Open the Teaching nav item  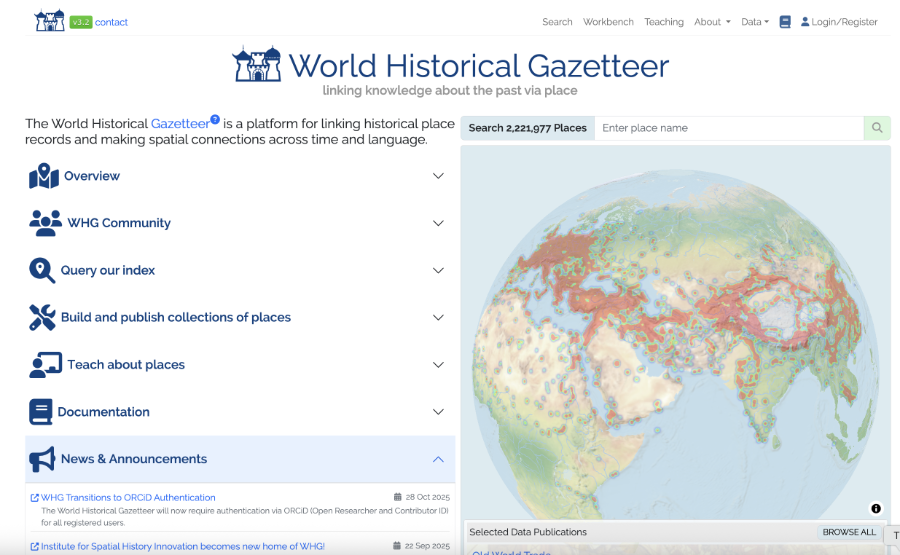664,22
